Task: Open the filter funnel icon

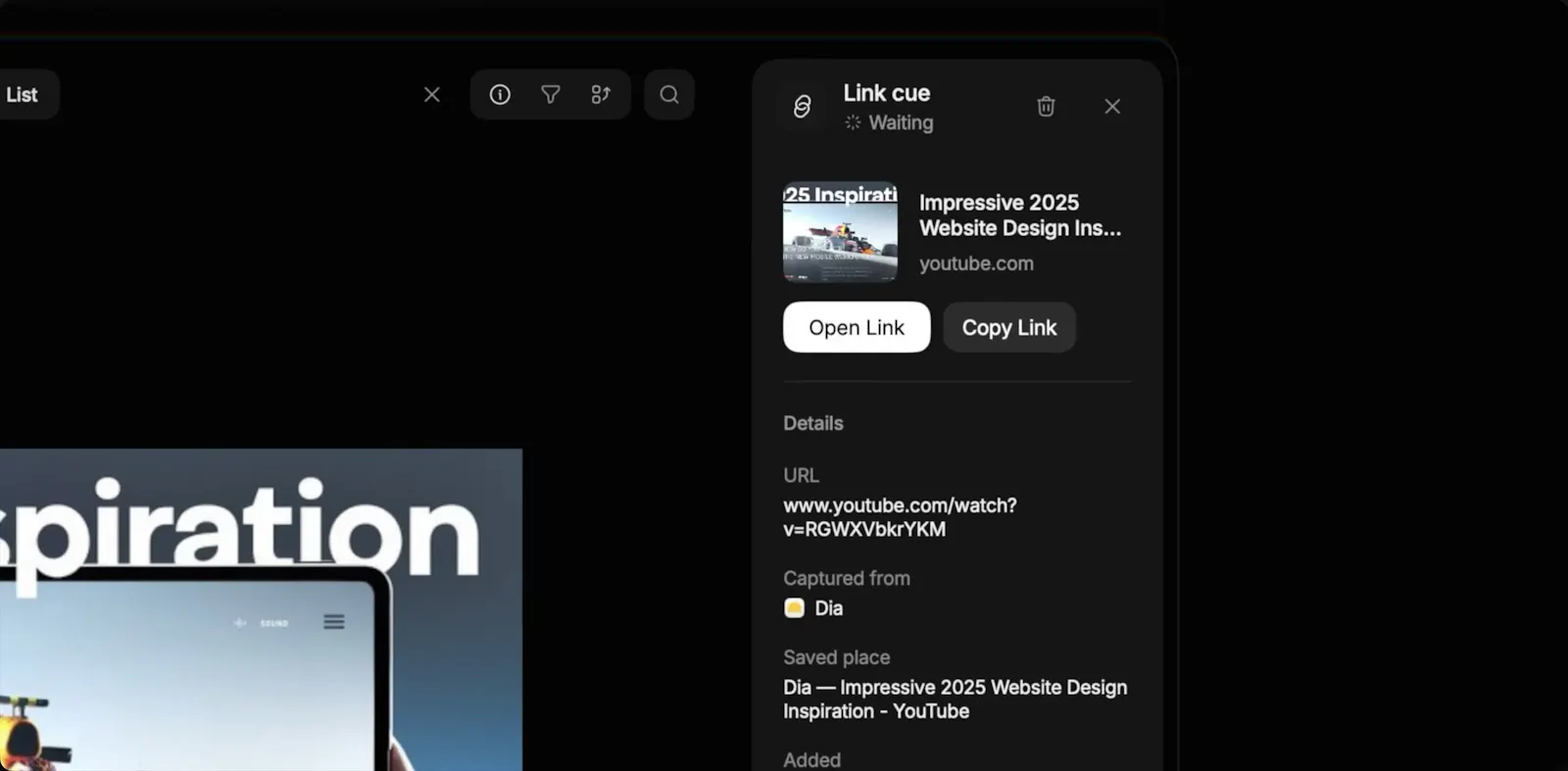Action: pyautogui.click(x=551, y=94)
